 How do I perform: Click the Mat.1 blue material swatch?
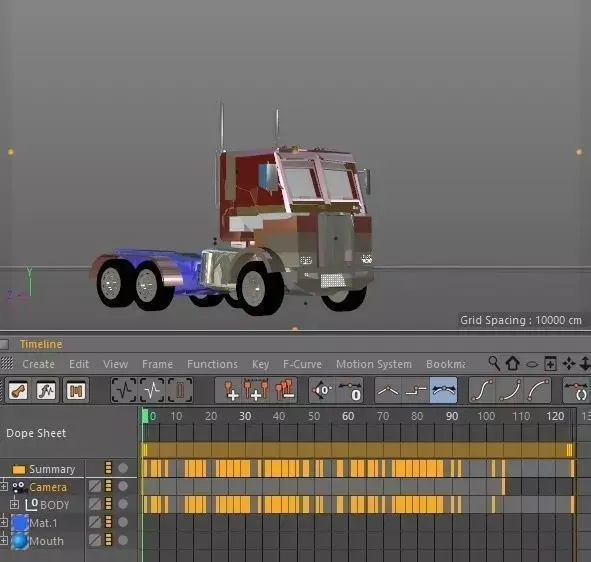click(20, 523)
